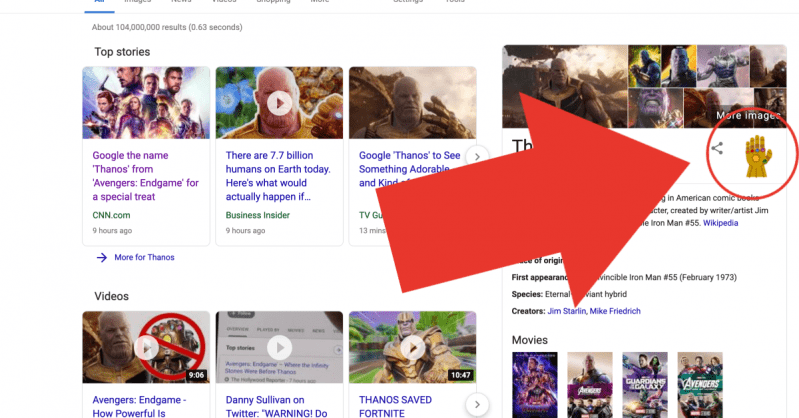799x418 pixels.
Task: Open Mike Friedrich creator link
Action: (615, 311)
